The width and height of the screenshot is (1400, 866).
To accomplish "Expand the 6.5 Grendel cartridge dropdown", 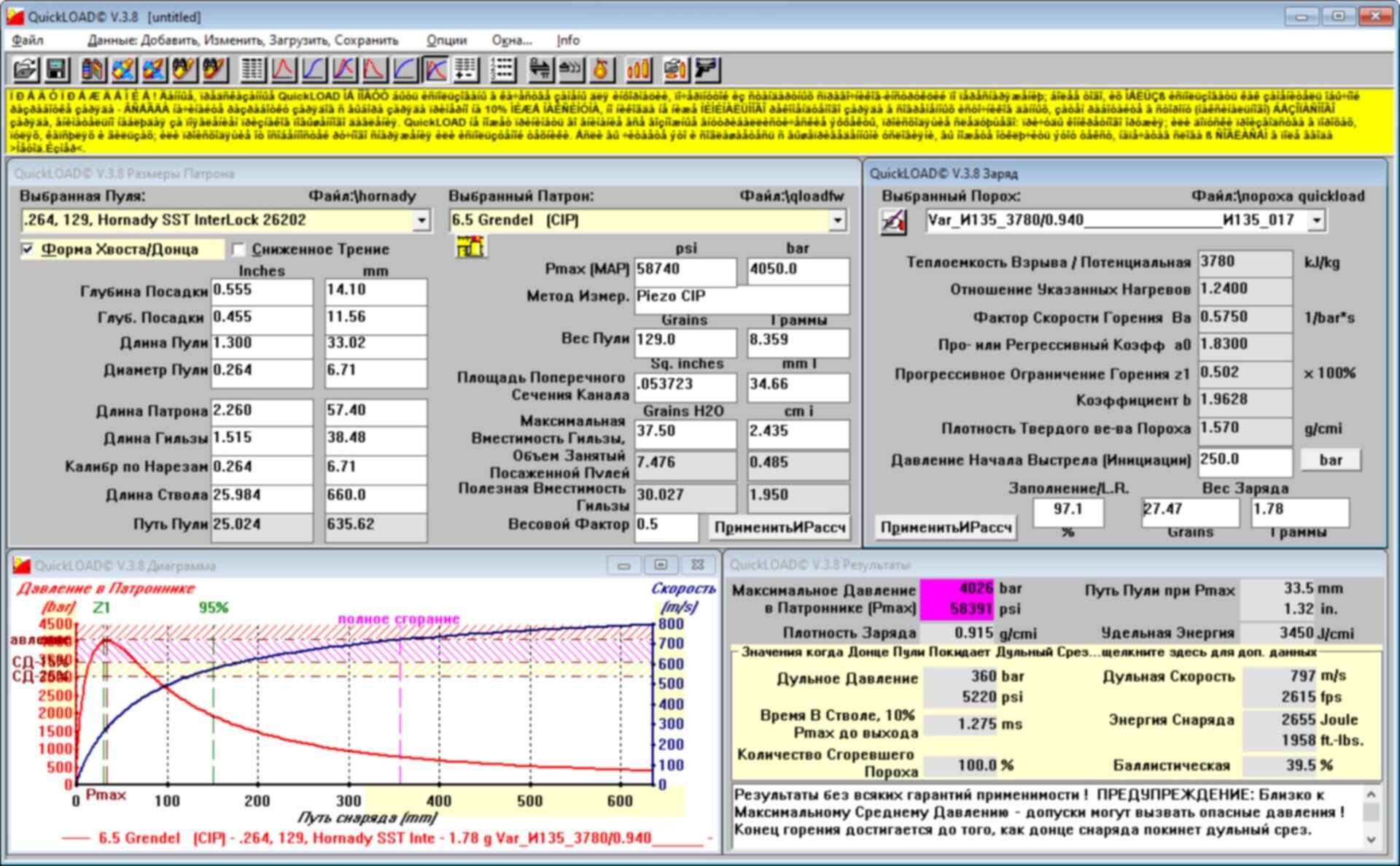I will coord(837,220).
